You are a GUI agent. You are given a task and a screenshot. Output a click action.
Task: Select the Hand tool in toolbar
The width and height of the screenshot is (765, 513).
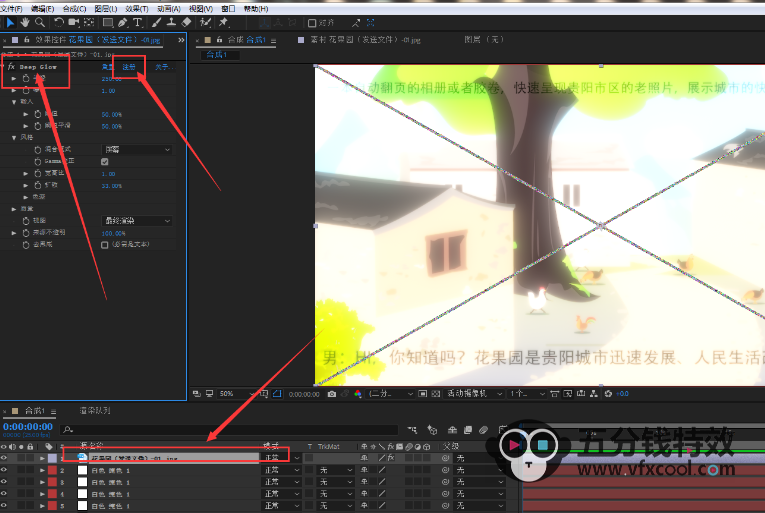pos(24,22)
